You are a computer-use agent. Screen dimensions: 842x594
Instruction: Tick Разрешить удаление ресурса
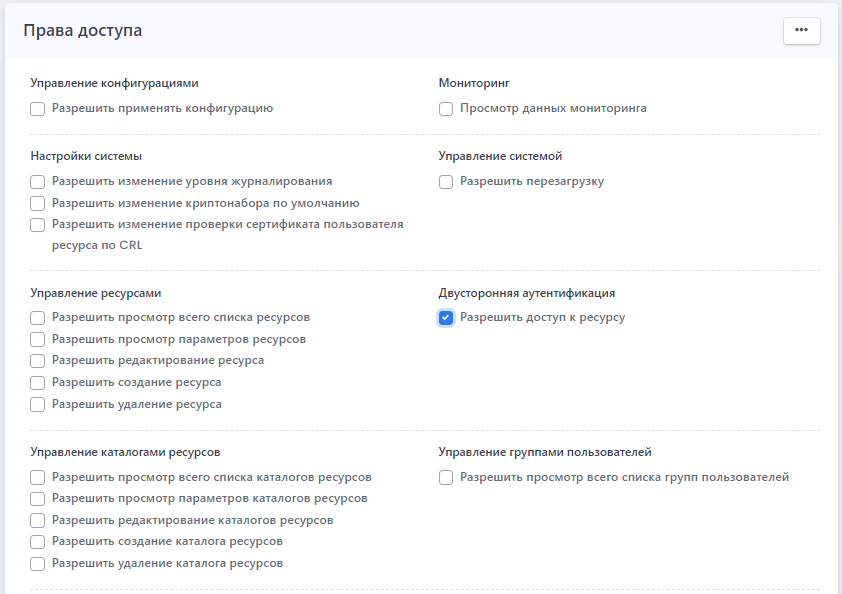click(x=38, y=404)
